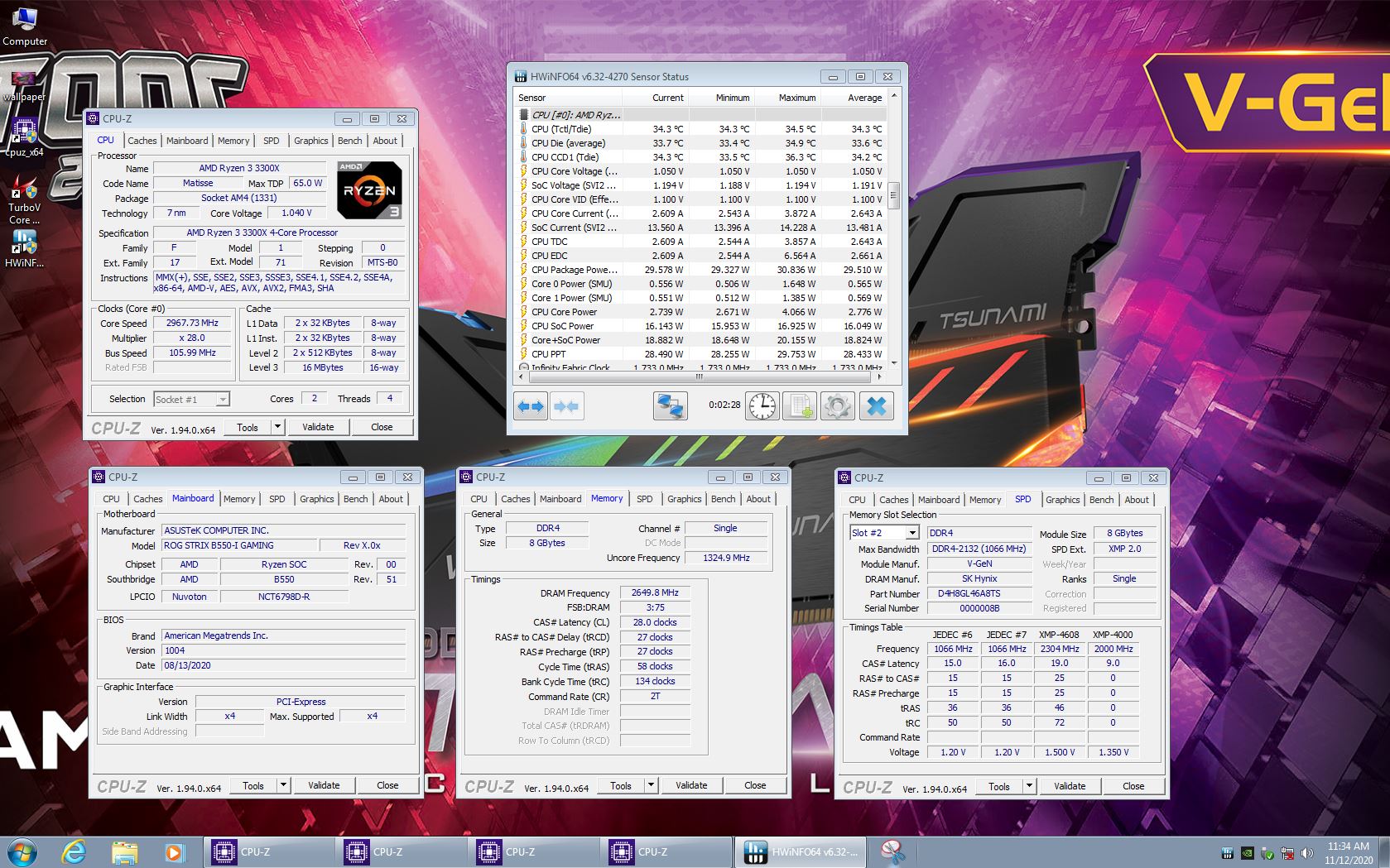The width and height of the screenshot is (1390, 868).
Task: Click the thermometer icon beside CPU (Tctl/Tdie)
Action: (523, 129)
